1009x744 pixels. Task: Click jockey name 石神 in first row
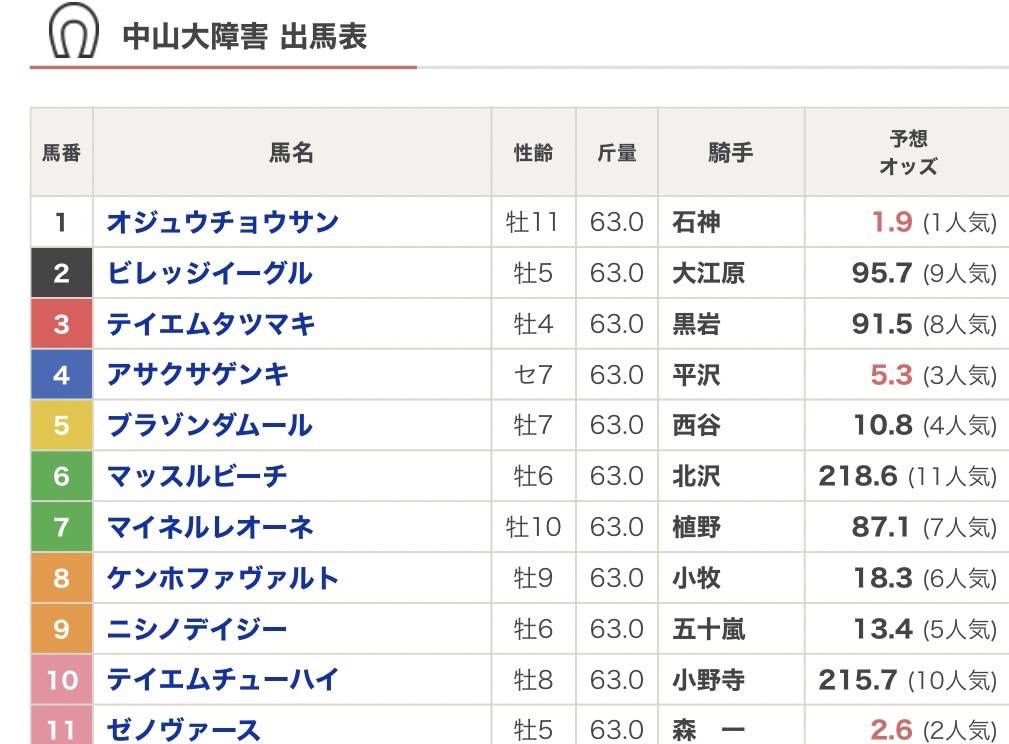(697, 222)
